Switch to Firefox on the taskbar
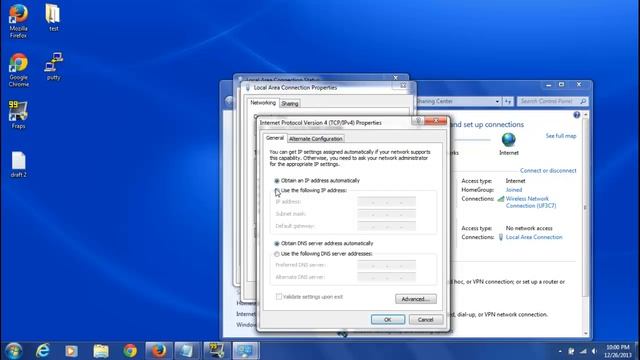The image size is (640, 360). 159,351
